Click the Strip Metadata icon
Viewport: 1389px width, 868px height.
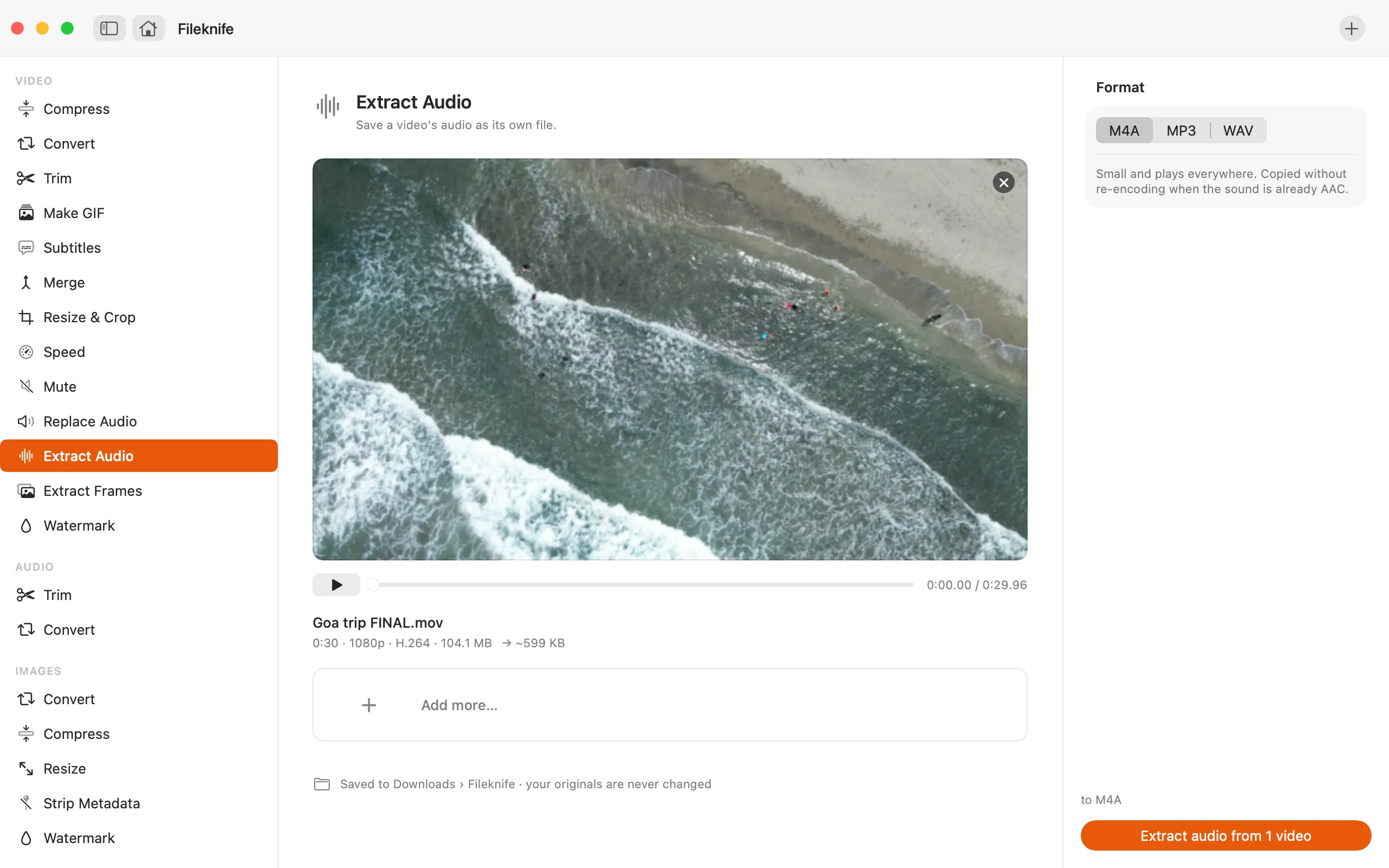(26, 803)
